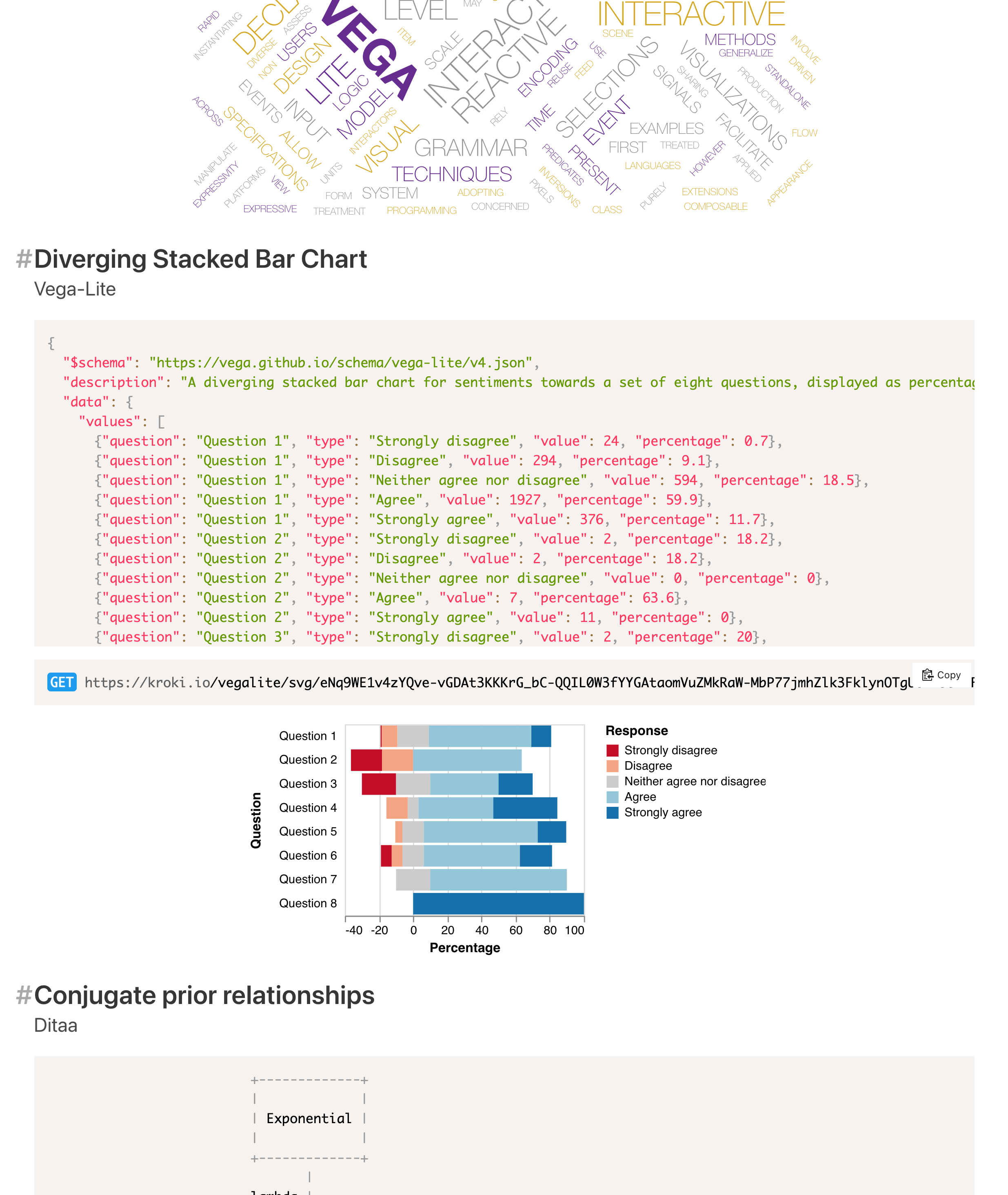Click the Exponential box in the Ditaa diagram

[x=309, y=1118]
